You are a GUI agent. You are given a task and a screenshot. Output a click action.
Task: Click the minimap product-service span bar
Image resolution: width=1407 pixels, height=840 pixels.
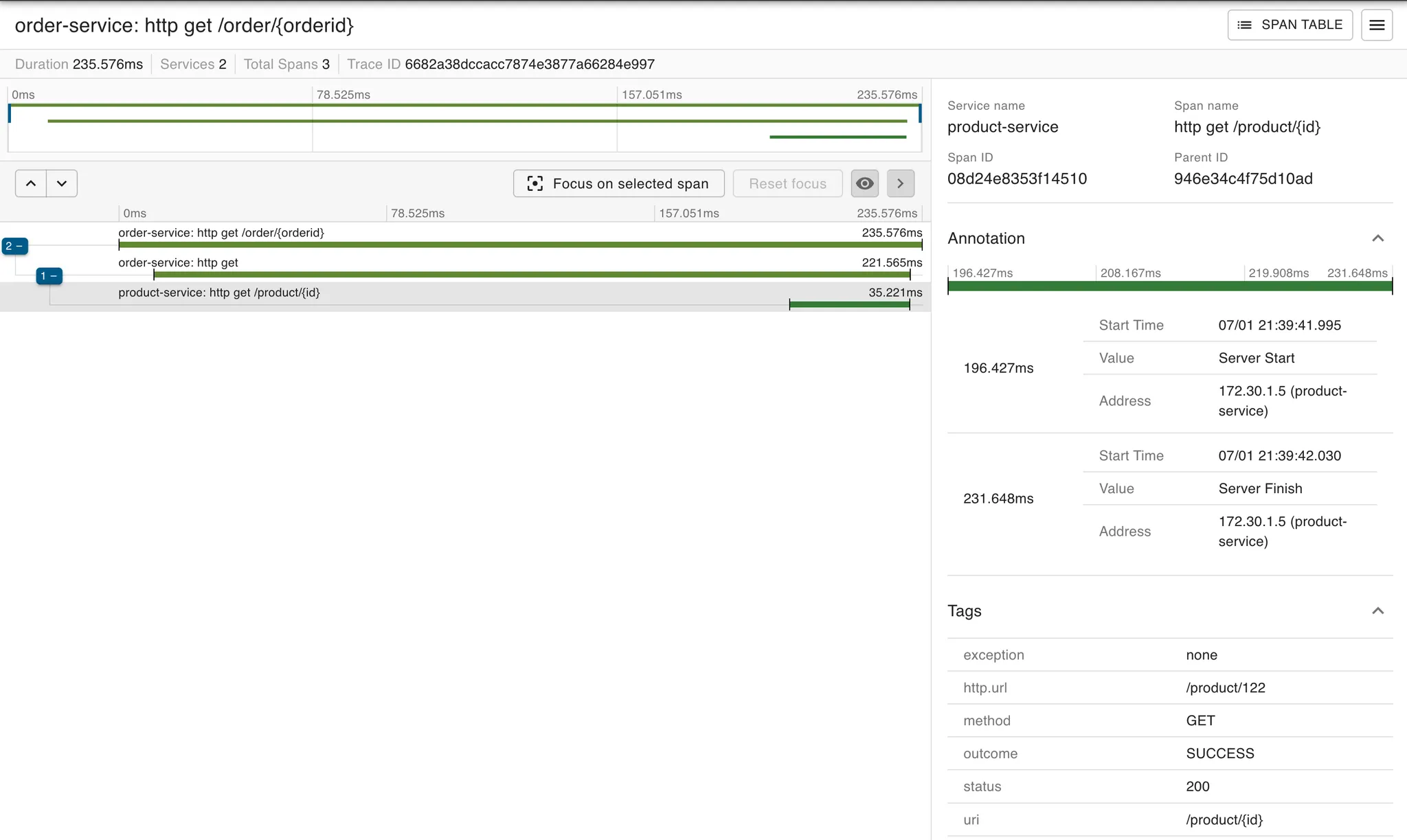pos(837,137)
